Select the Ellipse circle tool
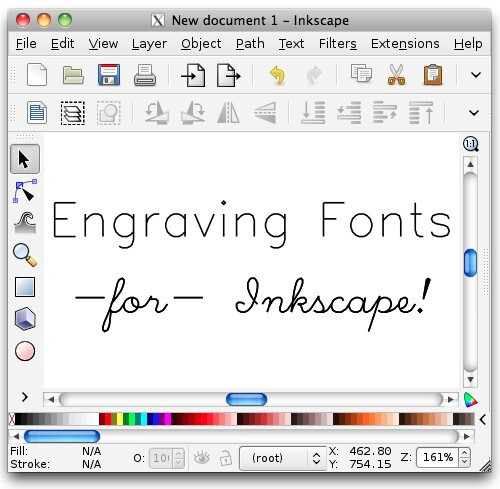The width and height of the screenshot is (500, 489). click(x=25, y=351)
